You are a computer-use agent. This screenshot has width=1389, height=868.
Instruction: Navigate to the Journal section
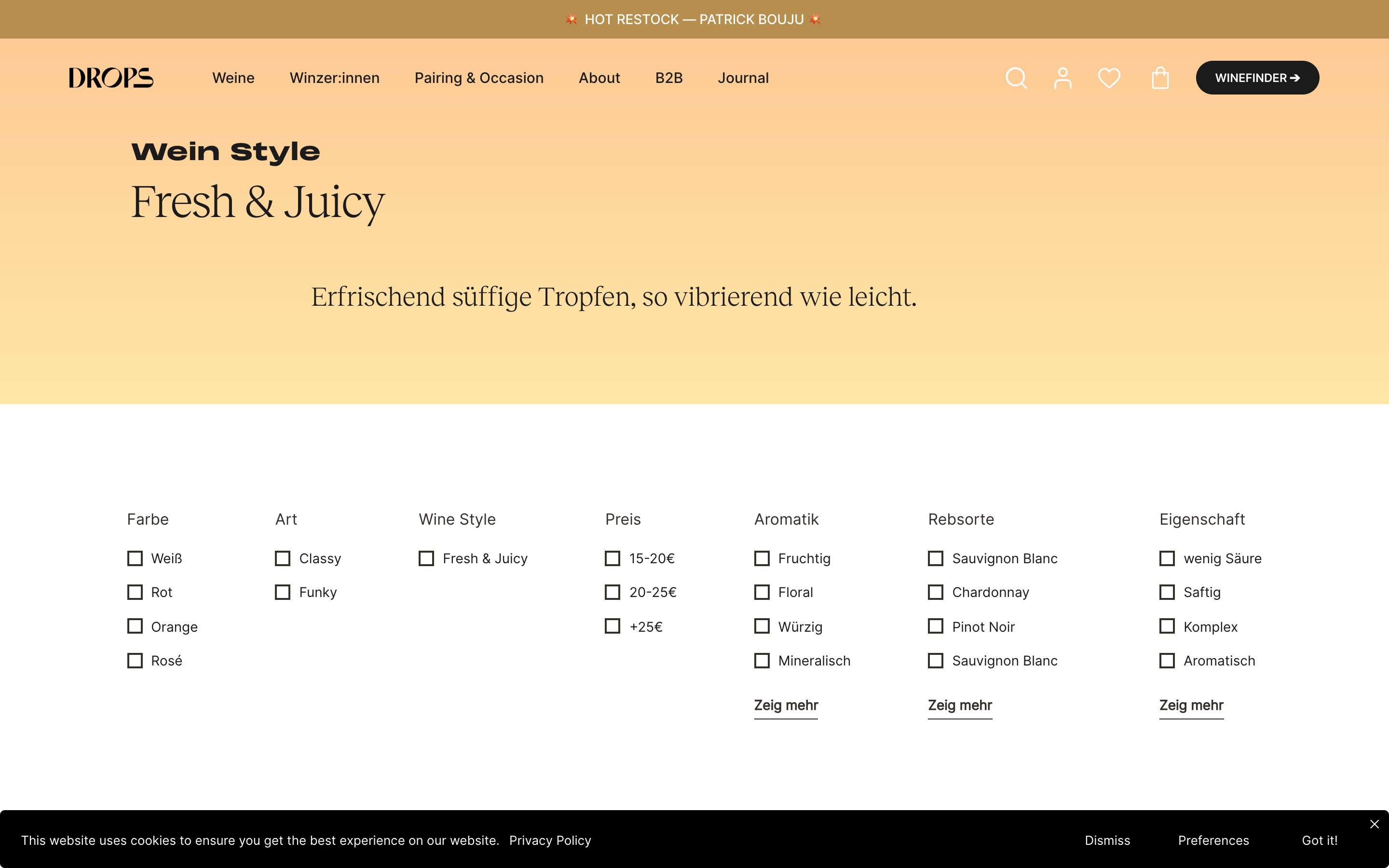pyautogui.click(x=743, y=78)
